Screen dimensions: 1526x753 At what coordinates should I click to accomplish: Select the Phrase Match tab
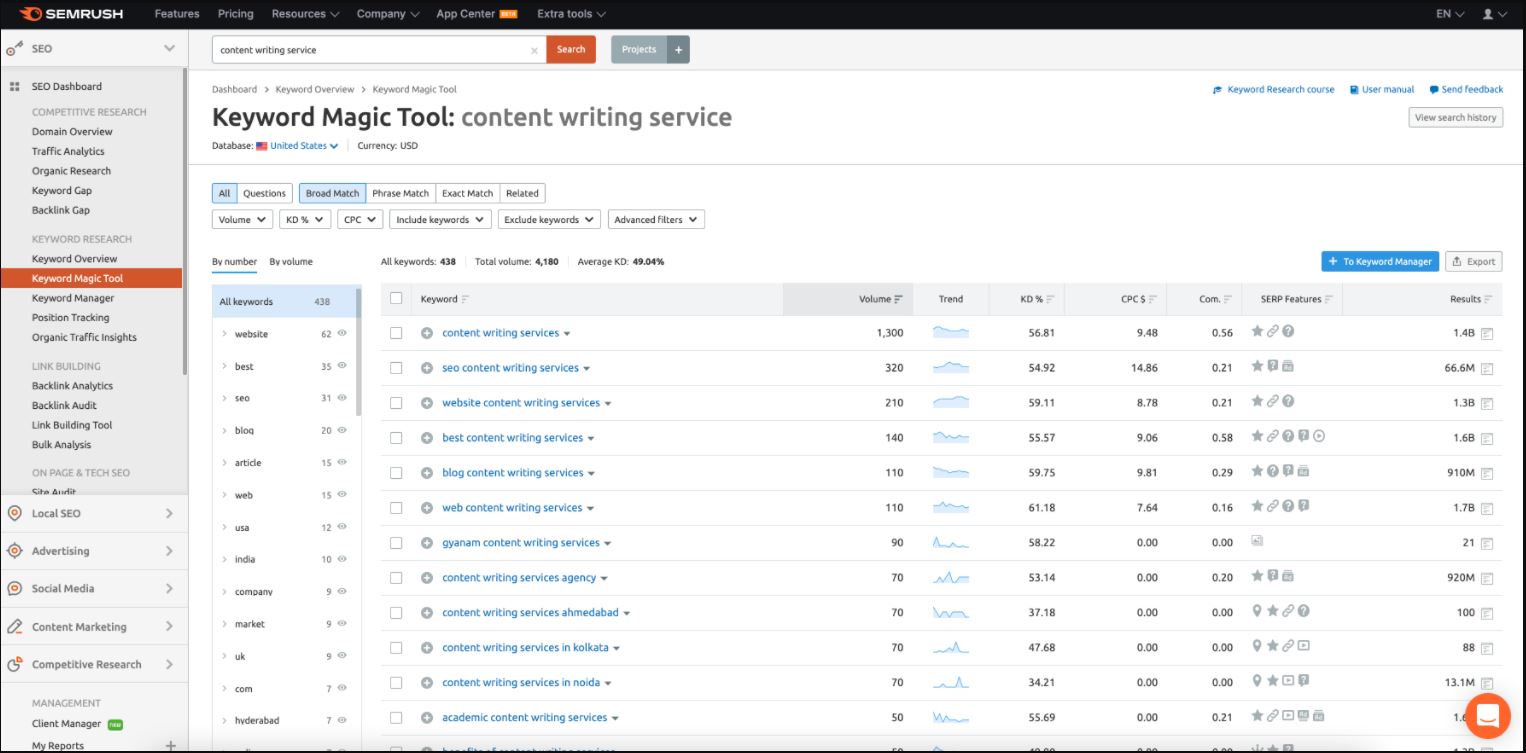coord(400,193)
